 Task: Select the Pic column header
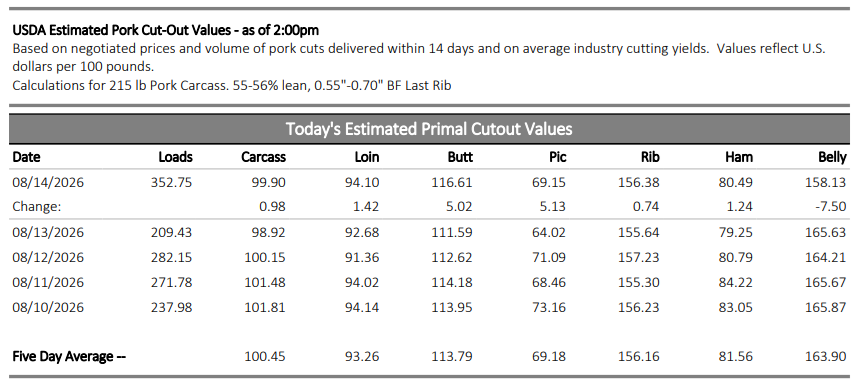point(558,158)
